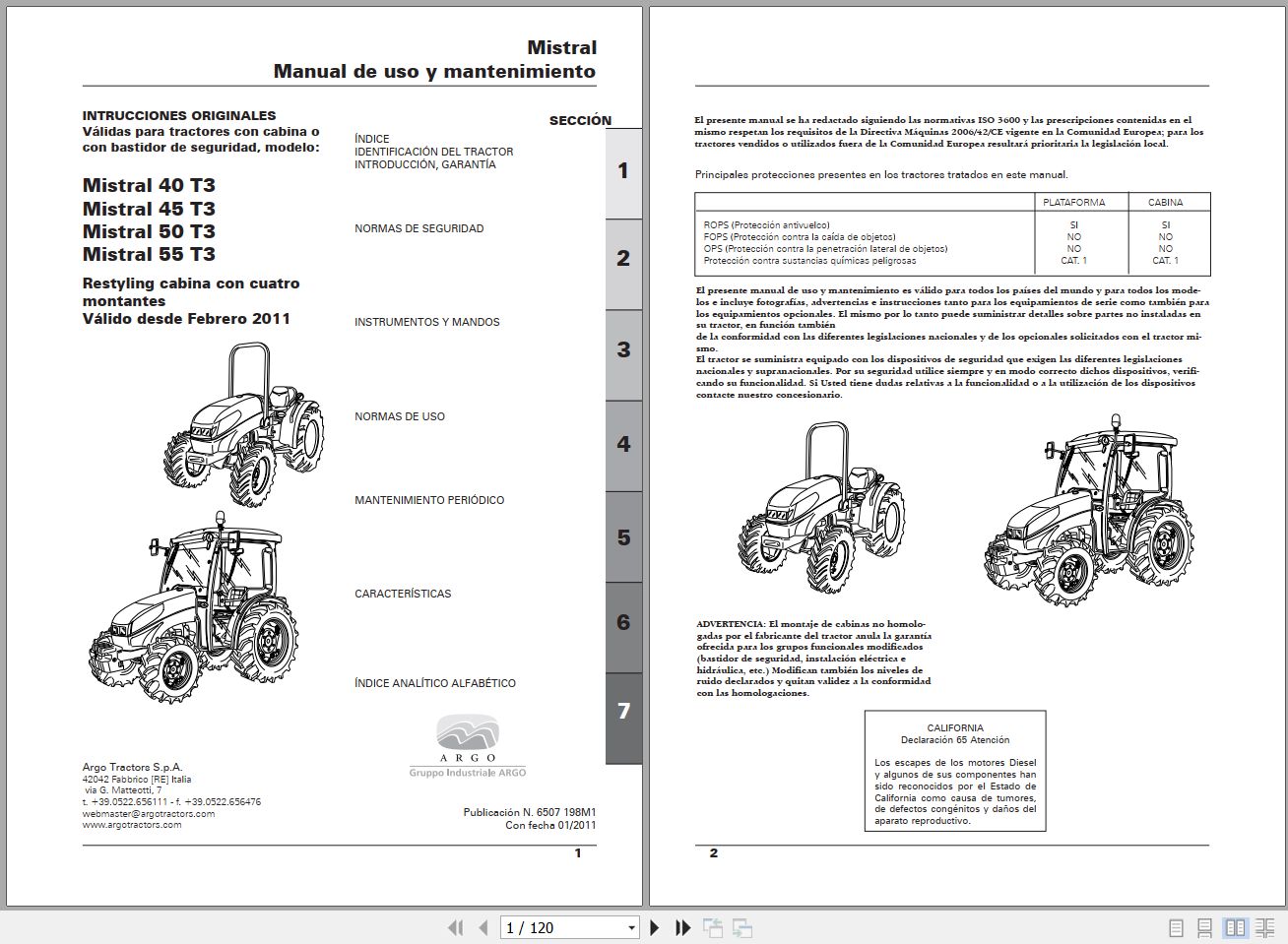Screen dimensions: 1288x944
Task: Click IDENTIFICACIÓN DEL TRACTOR text
Action: point(434,152)
